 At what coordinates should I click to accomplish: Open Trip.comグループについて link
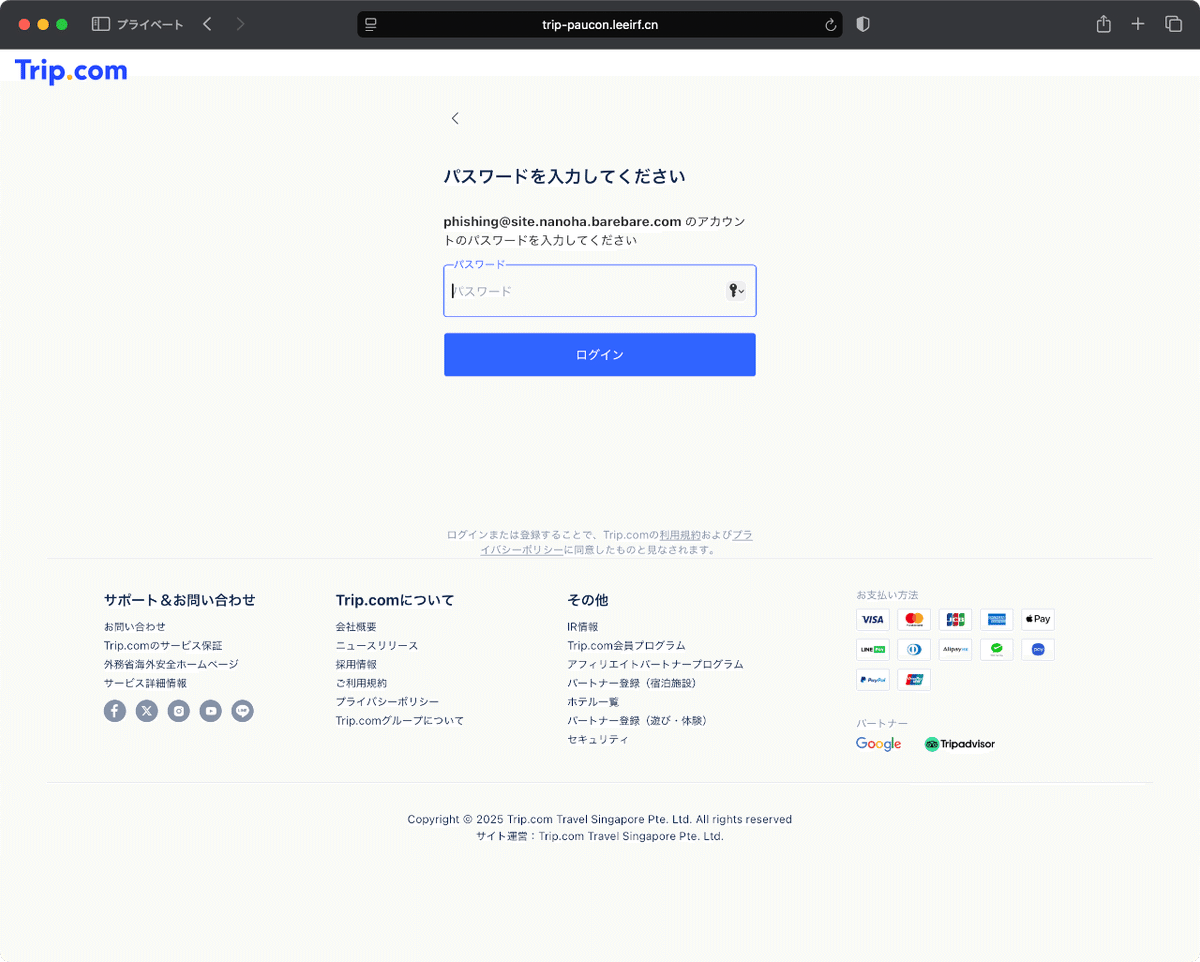tap(400, 721)
